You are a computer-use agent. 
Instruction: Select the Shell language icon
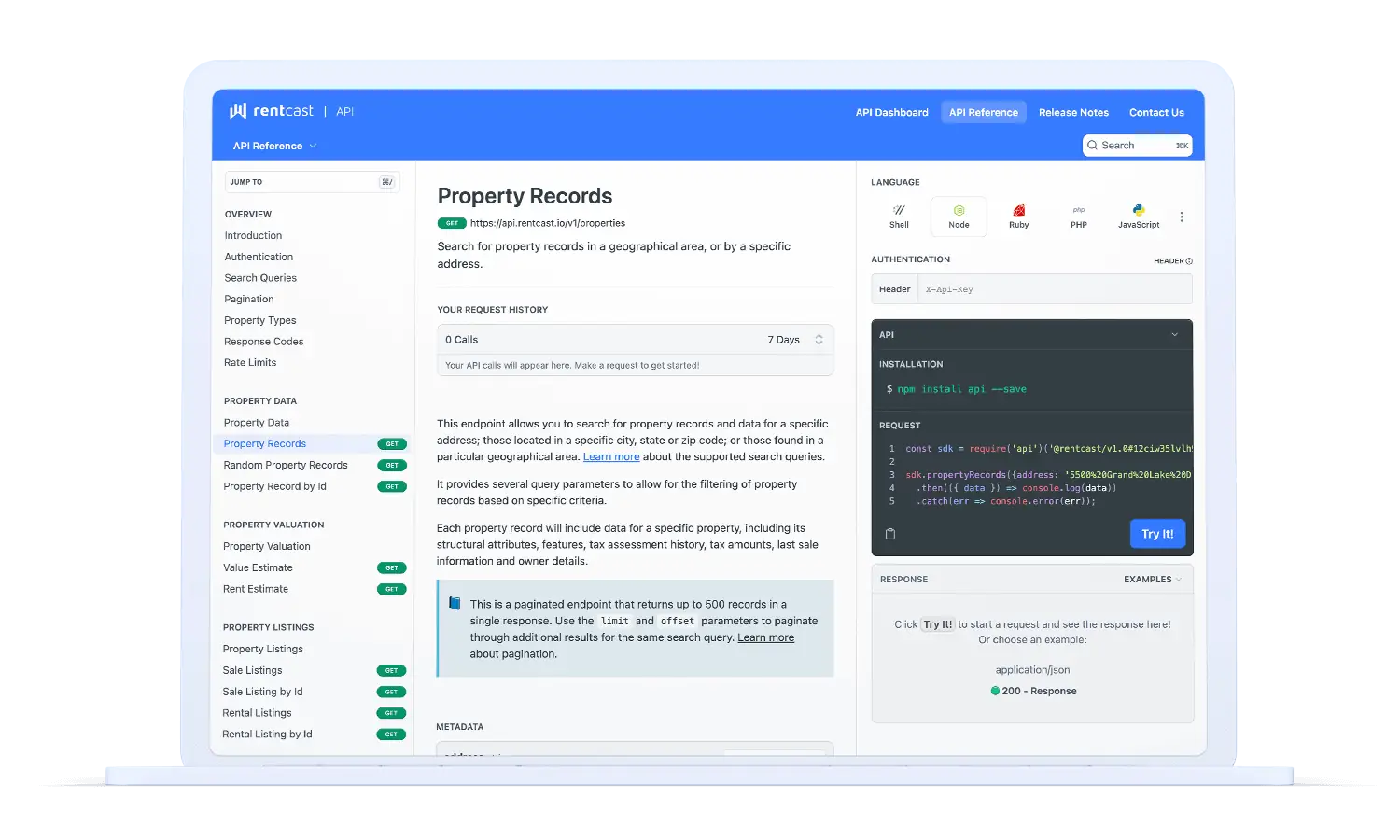(x=899, y=210)
